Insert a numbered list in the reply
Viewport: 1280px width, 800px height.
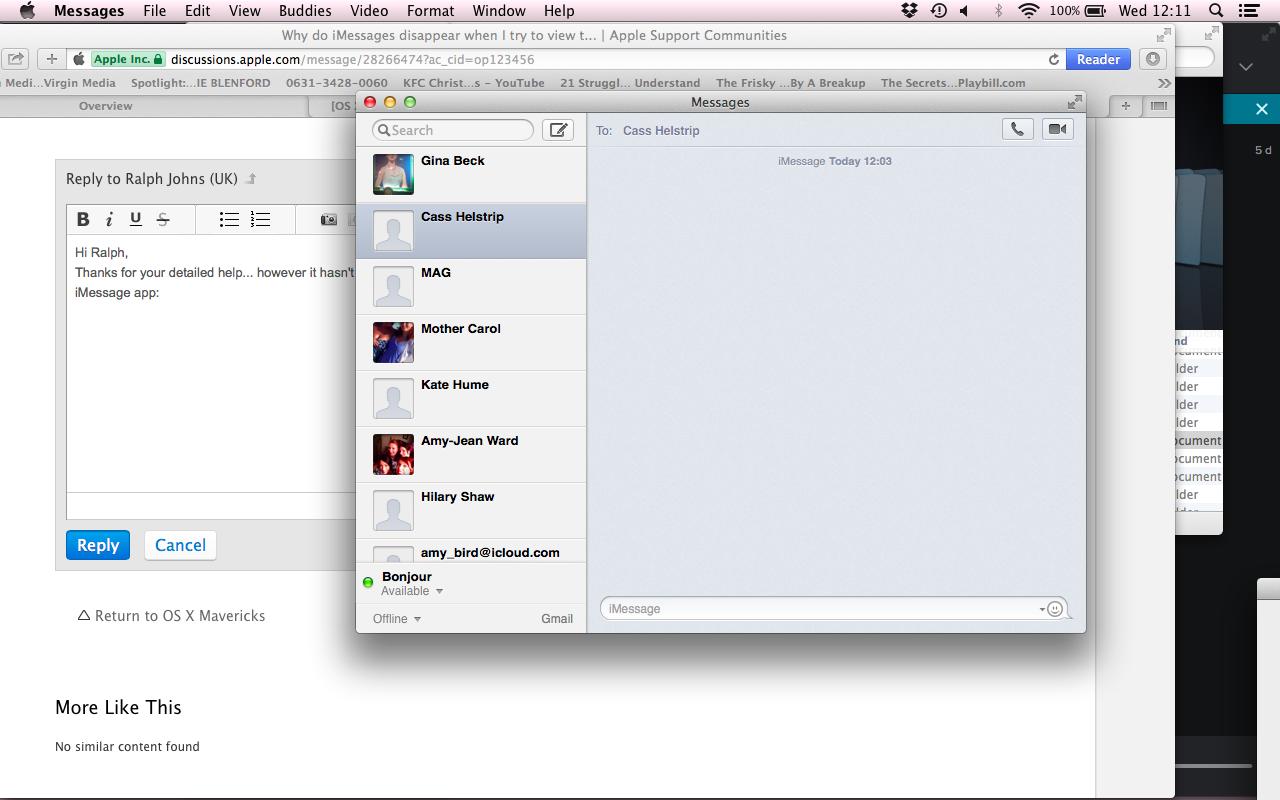pyautogui.click(x=261, y=220)
